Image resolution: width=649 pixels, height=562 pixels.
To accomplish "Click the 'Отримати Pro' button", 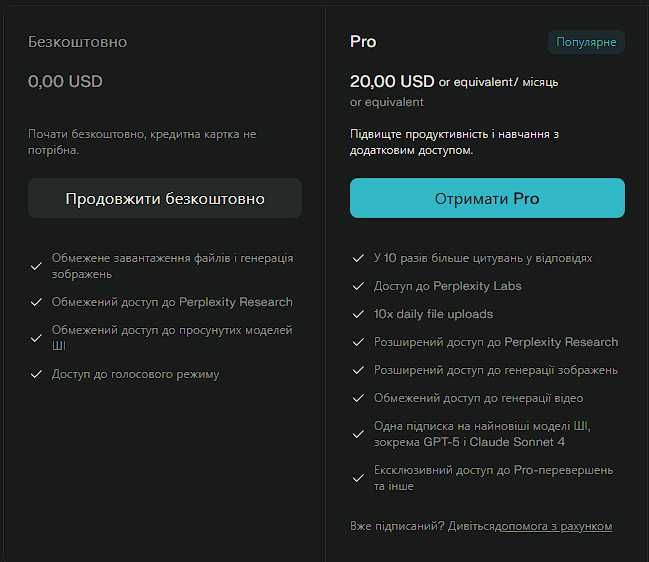I will pos(487,198).
